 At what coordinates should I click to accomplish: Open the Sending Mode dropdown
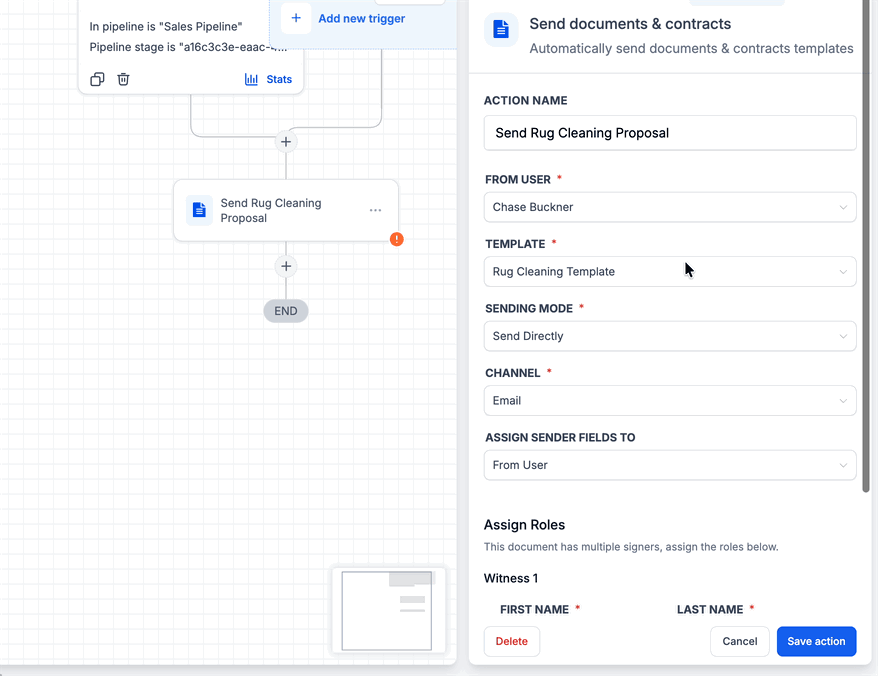(x=670, y=336)
